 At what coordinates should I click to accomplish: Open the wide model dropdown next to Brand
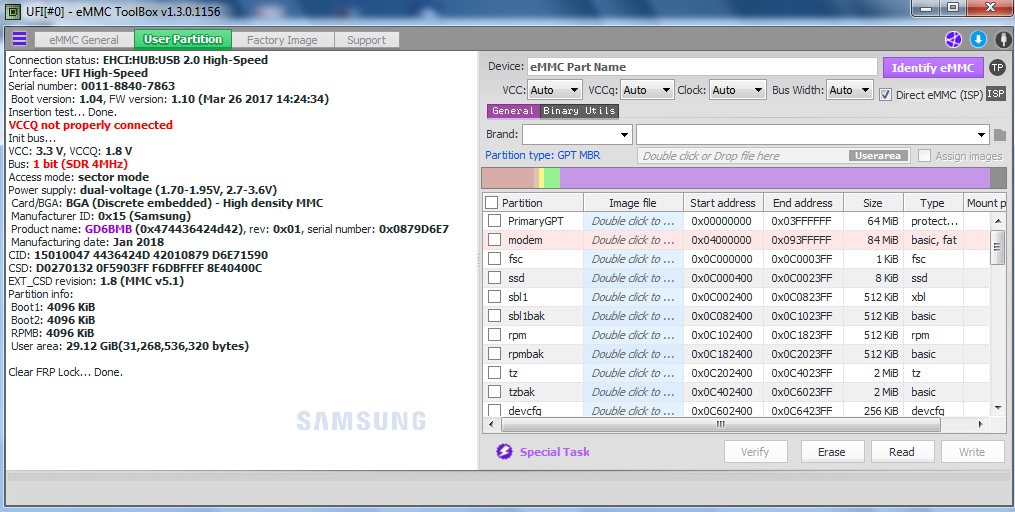click(812, 135)
